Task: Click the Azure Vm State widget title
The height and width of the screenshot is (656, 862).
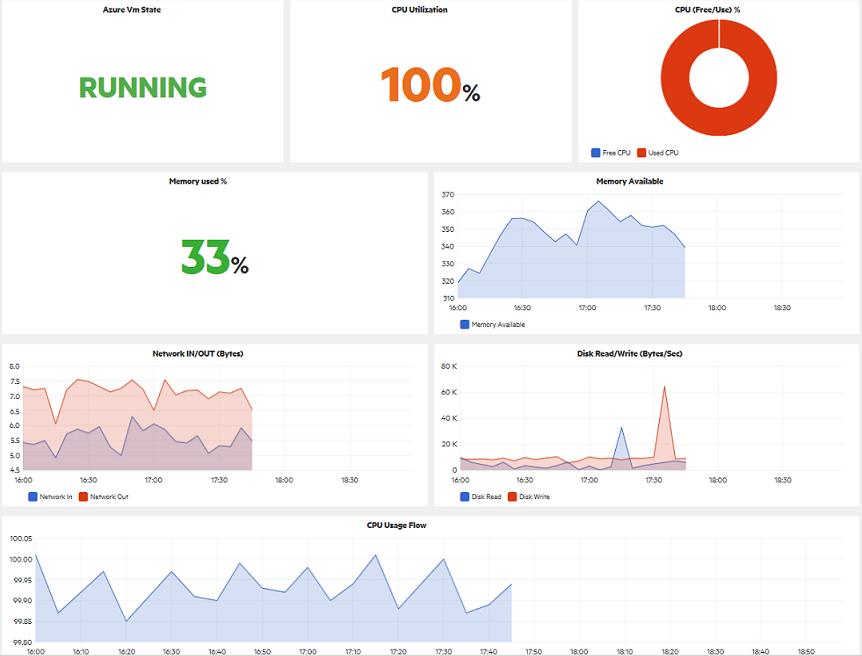Action: click(132, 9)
